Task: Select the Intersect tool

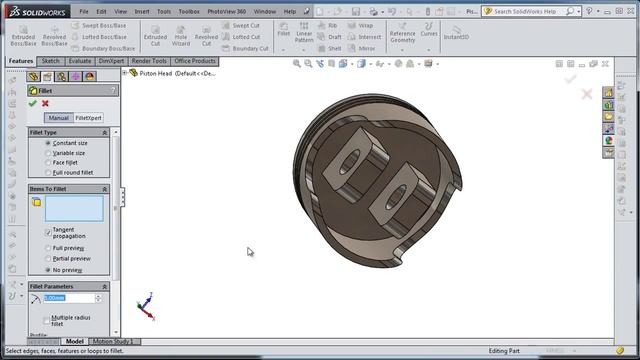Action: coord(364,37)
